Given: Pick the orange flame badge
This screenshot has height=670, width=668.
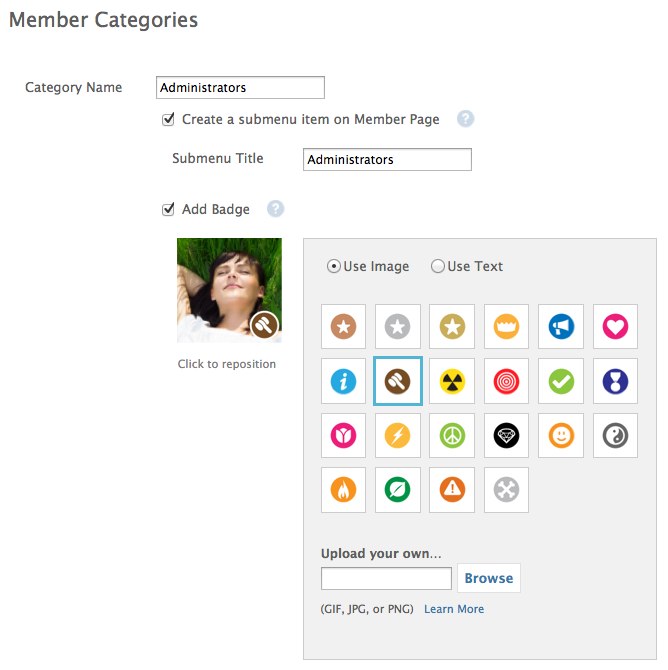Looking at the screenshot, I should (343, 490).
